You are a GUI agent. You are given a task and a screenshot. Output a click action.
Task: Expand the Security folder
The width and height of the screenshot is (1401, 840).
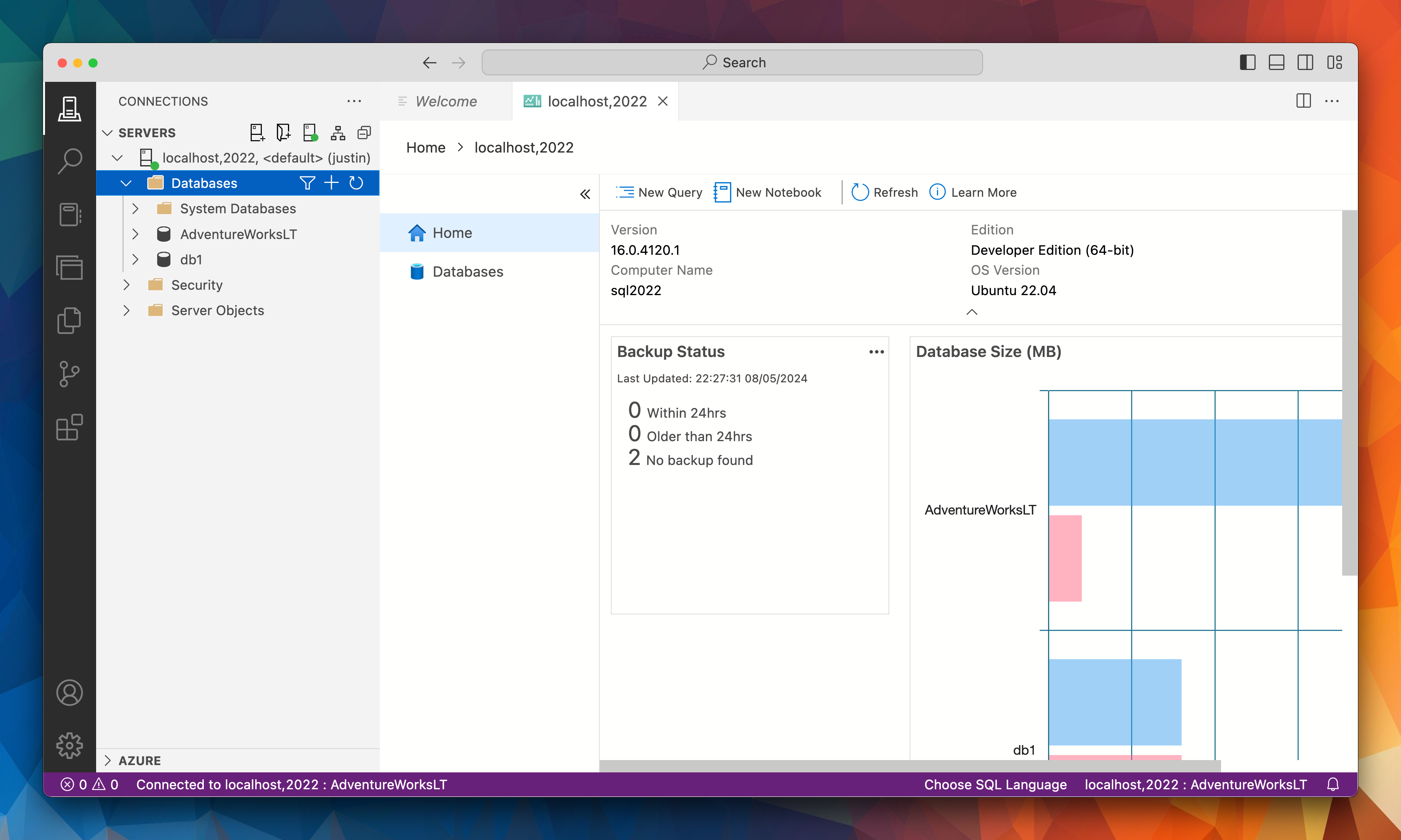click(x=126, y=285)
